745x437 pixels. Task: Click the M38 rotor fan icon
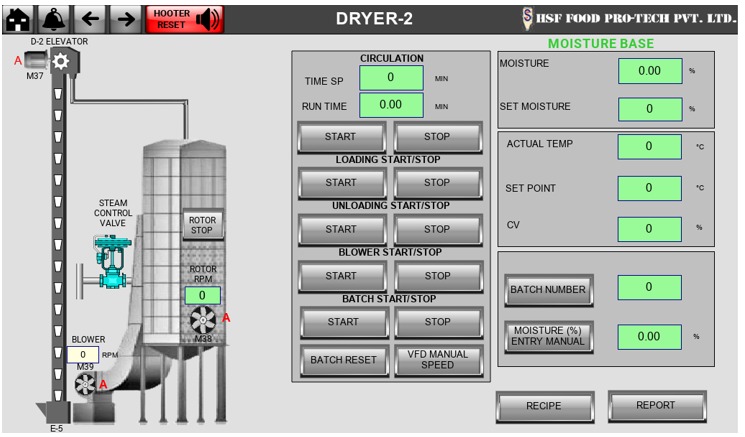(x=203, y=320)
